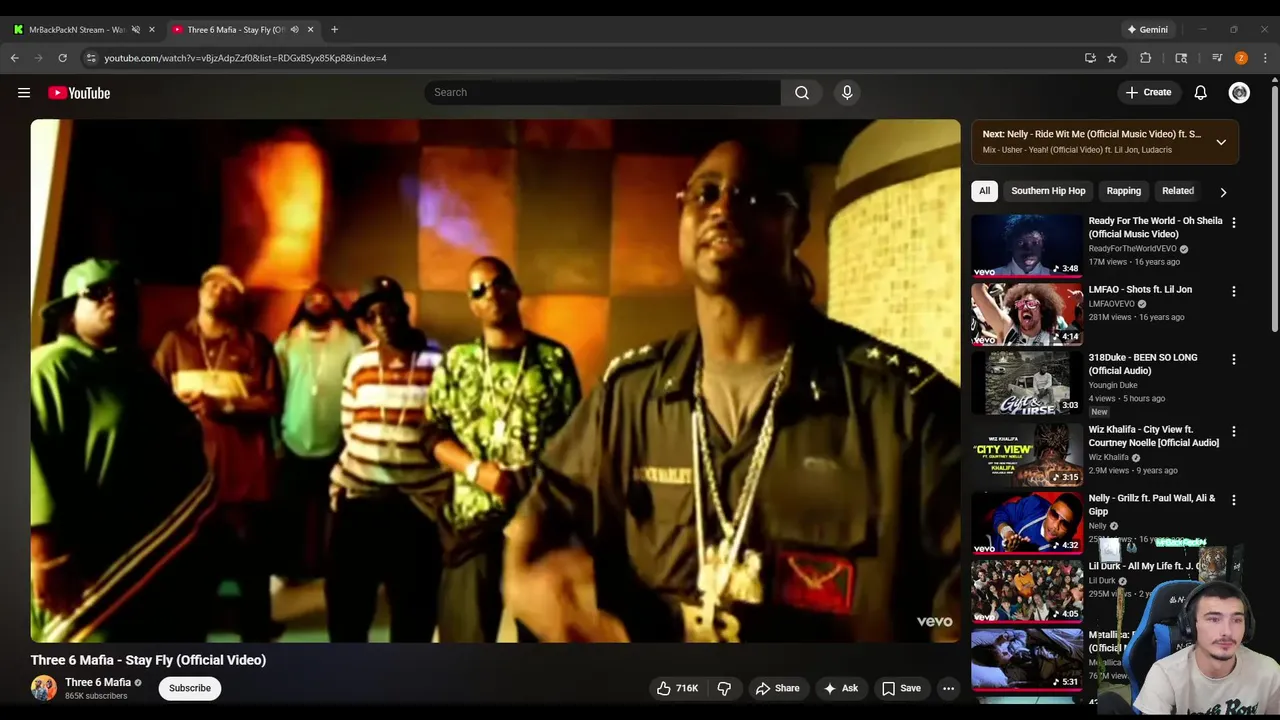Open Wiz Khalifa City View thumbnail
Screen dimensions: 1280x720
point(1027,454)
